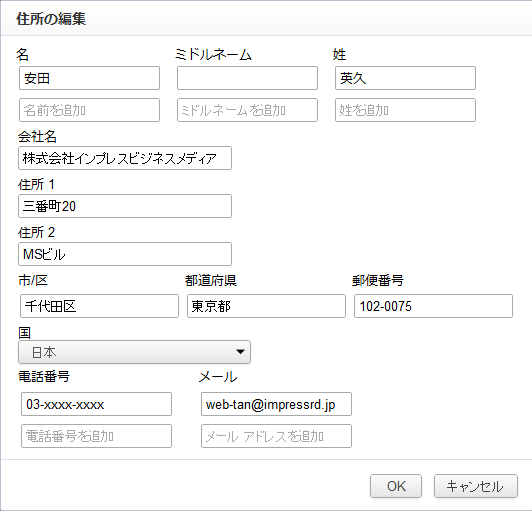Click the 住所 1 field with 三番町20
This screenshot has height=511, width=532.
pos(125,206)
